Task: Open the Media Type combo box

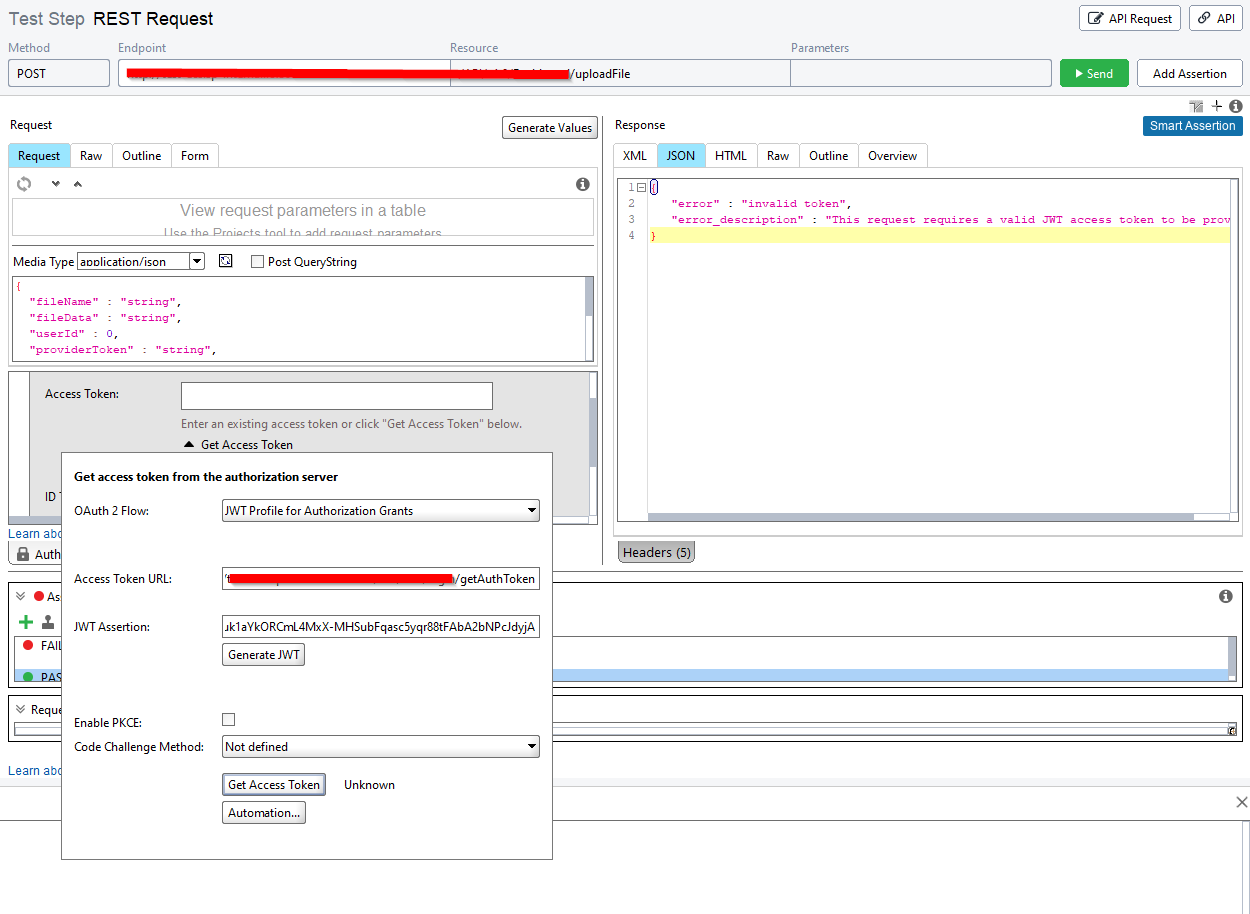Action: tap(140, 262)
